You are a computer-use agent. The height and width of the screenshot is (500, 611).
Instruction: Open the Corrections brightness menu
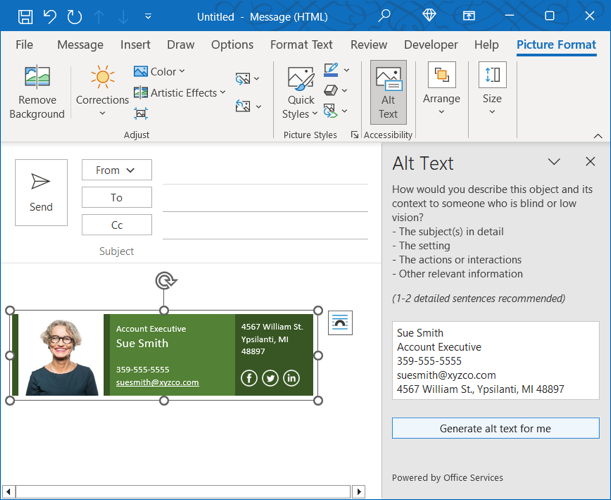[102, 92]
